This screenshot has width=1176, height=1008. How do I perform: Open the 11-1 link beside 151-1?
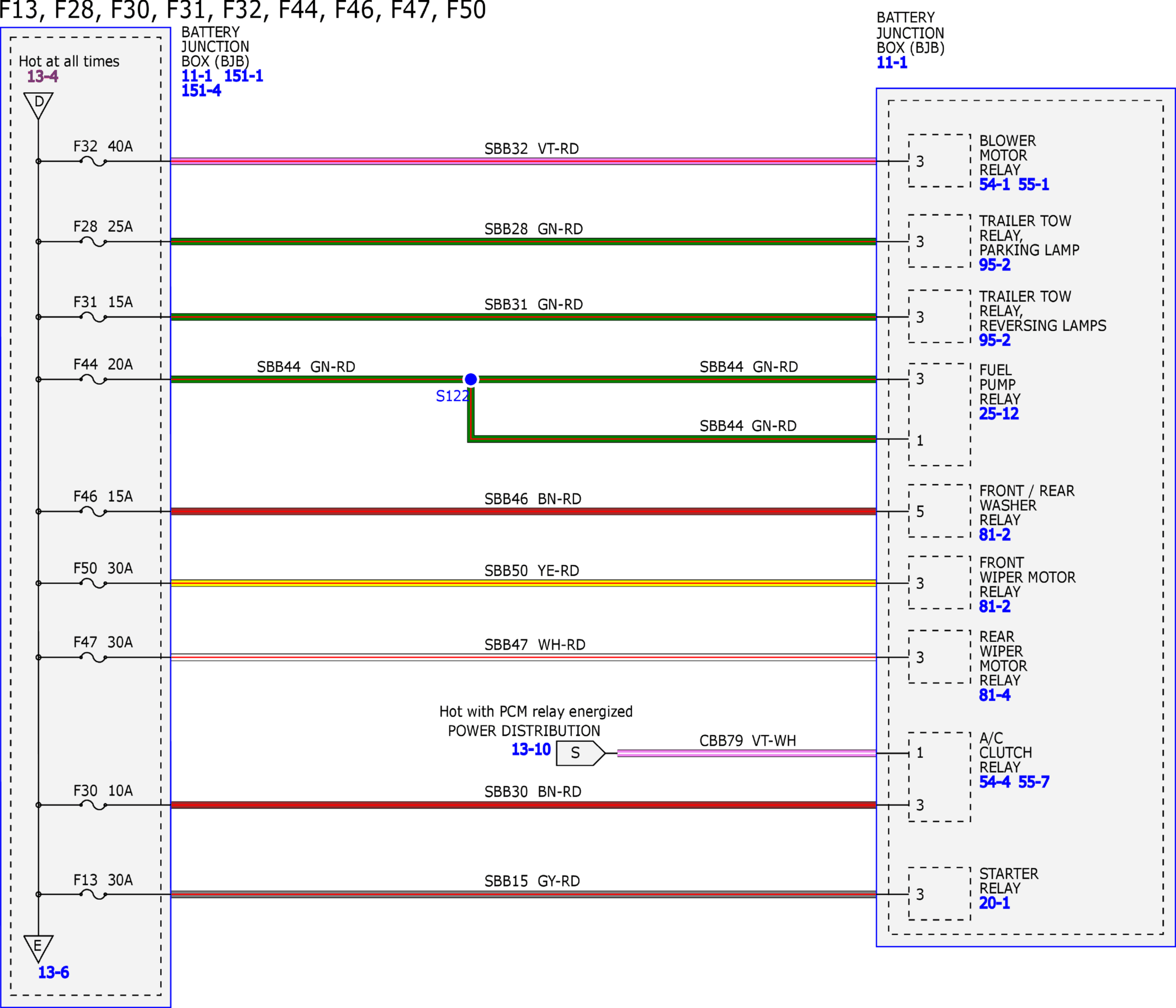coord(197,76)
